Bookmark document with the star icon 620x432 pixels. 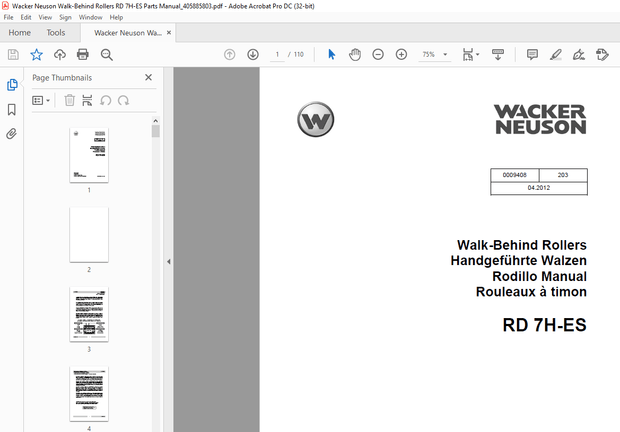[x=36, y=55]
